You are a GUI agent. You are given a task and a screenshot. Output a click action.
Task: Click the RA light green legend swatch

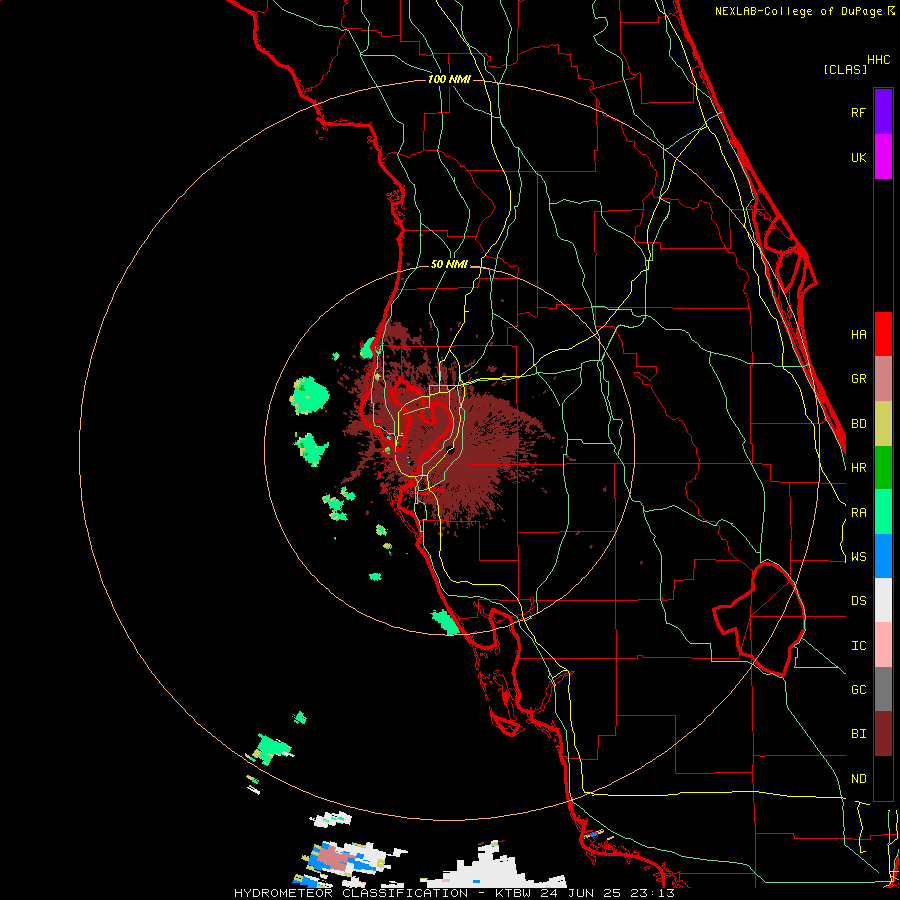[883, 512]
